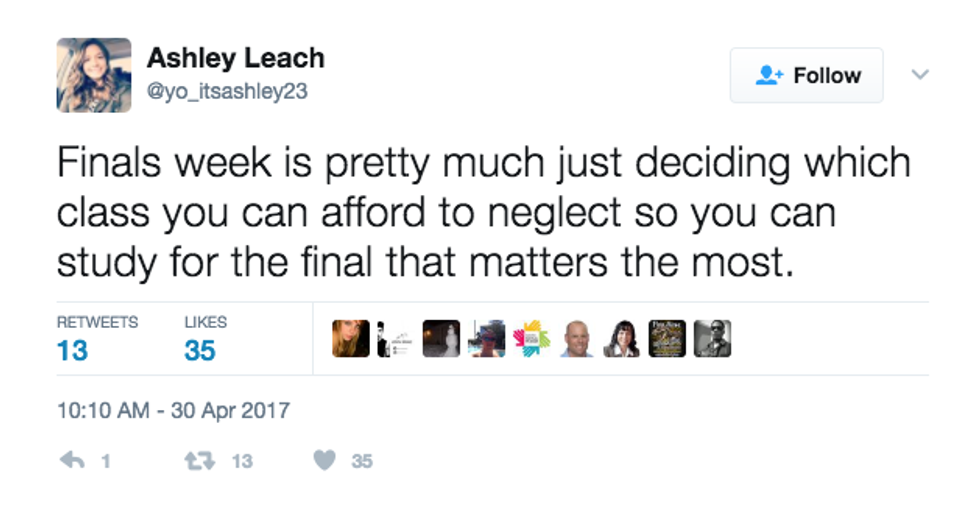The height and width of the screenshot is (520, 980).
Task: Open the black-and-white sunglasses man avatar
Action: pos(712,338)
